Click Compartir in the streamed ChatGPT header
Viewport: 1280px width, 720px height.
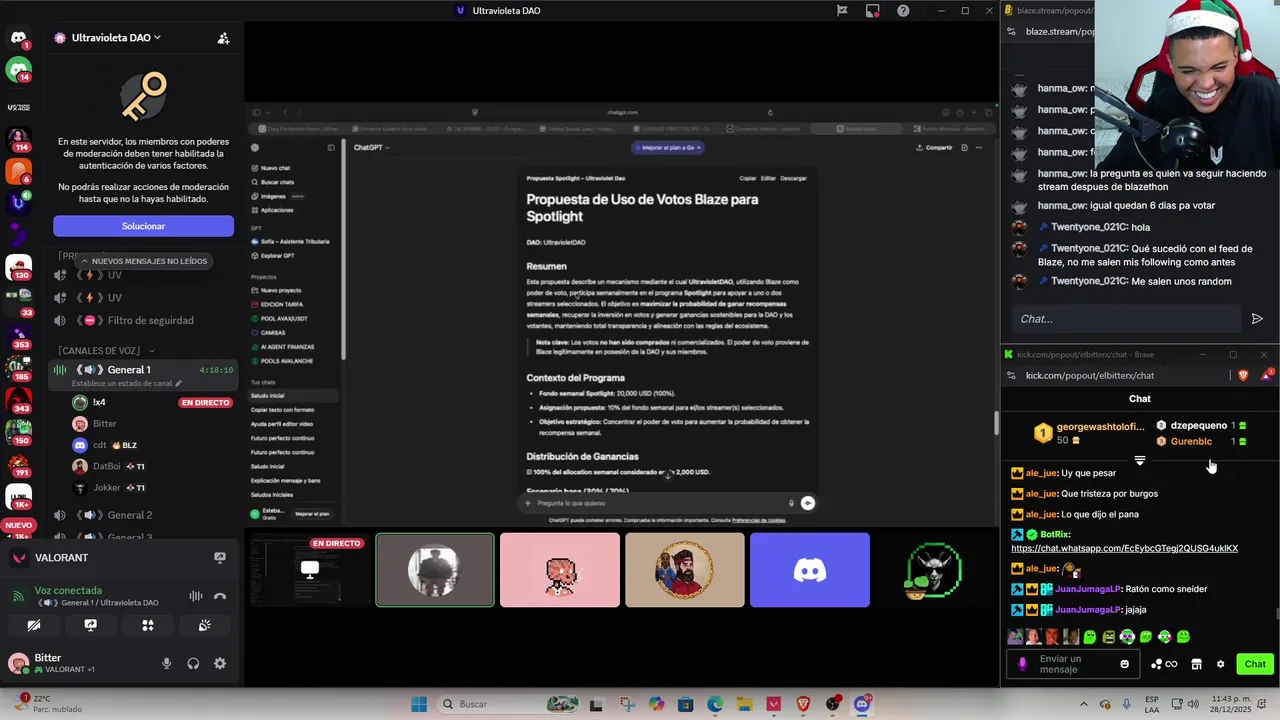(x=934, y=147)
